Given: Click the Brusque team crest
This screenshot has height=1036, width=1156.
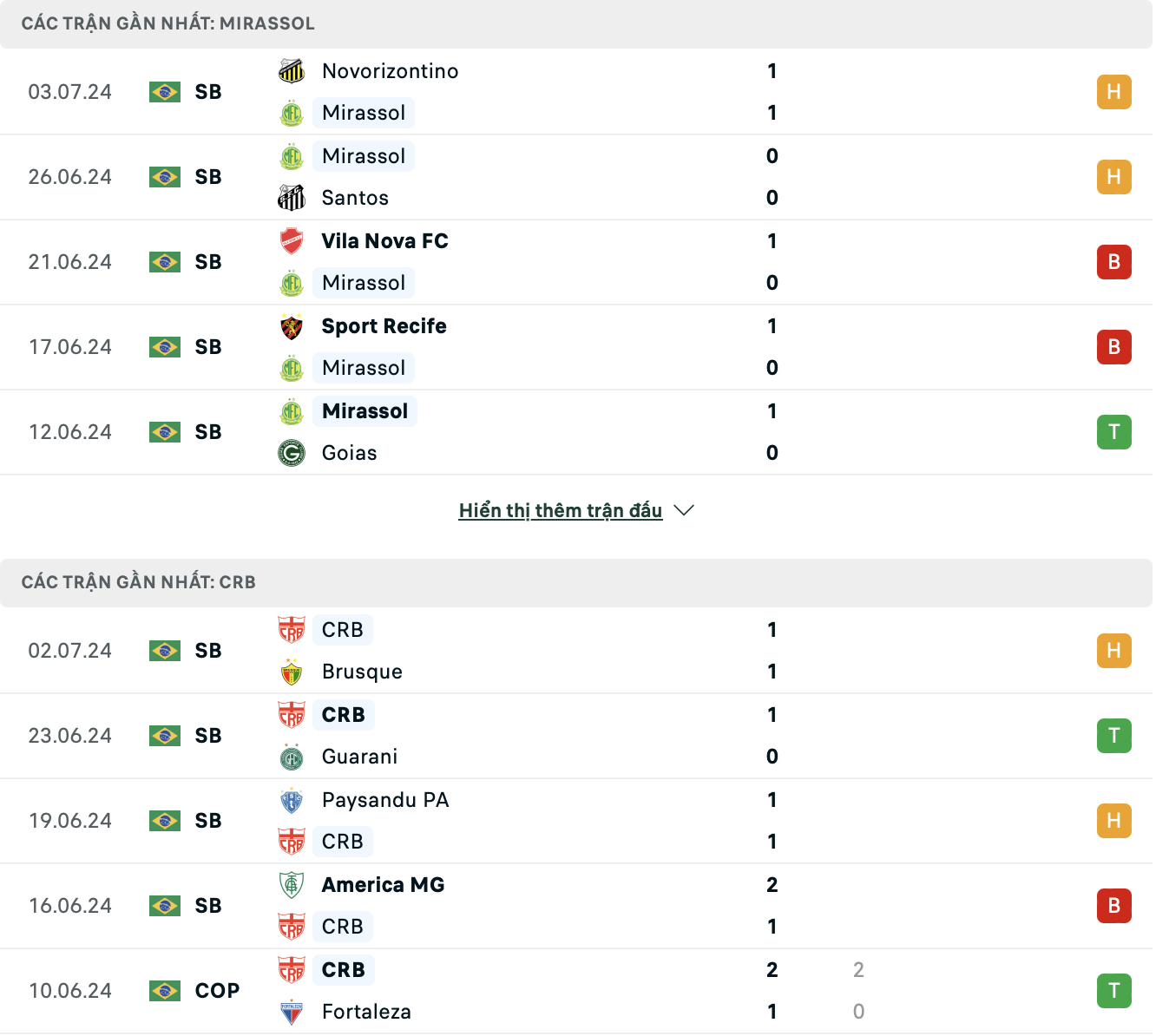Looking at the screenshot, I should tap(292, 672).
